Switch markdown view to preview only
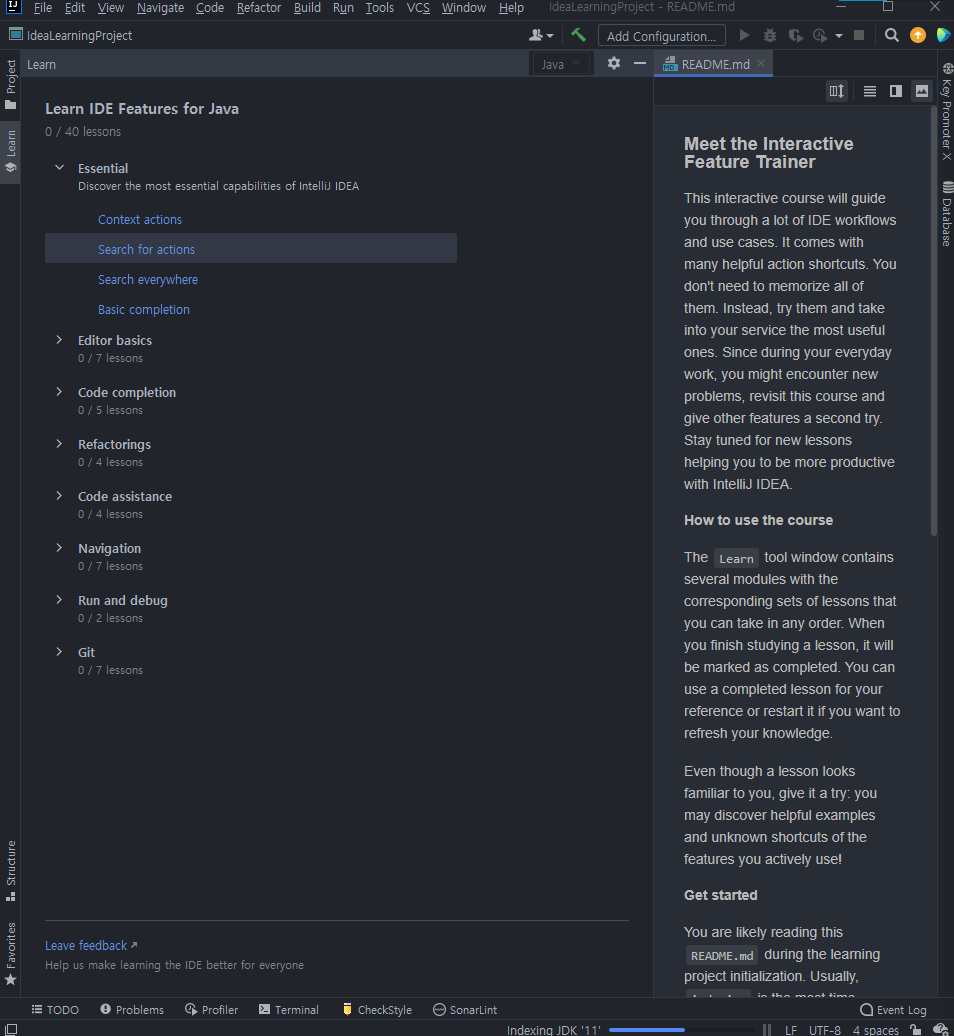Viewport: 954px width, 1036px height. tap(922, 91)
